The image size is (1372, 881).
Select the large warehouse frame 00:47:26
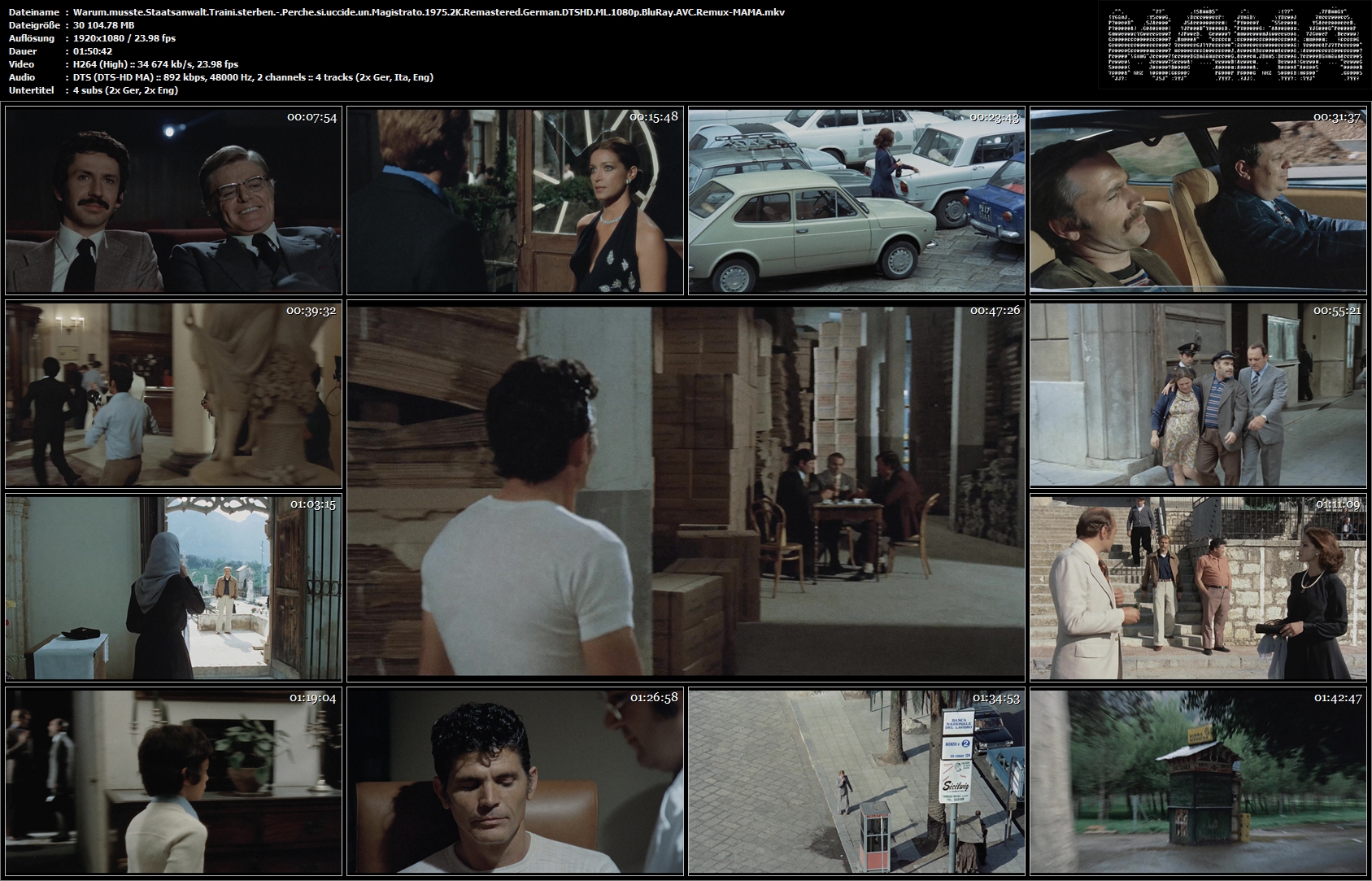coord(686,491)
